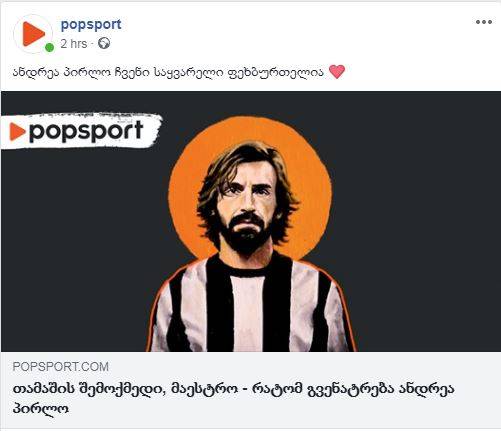Image resolution: width=501 pixels, height=431 pixels.
Task: Click the globe public audience icon
Action: coord(104,43)
